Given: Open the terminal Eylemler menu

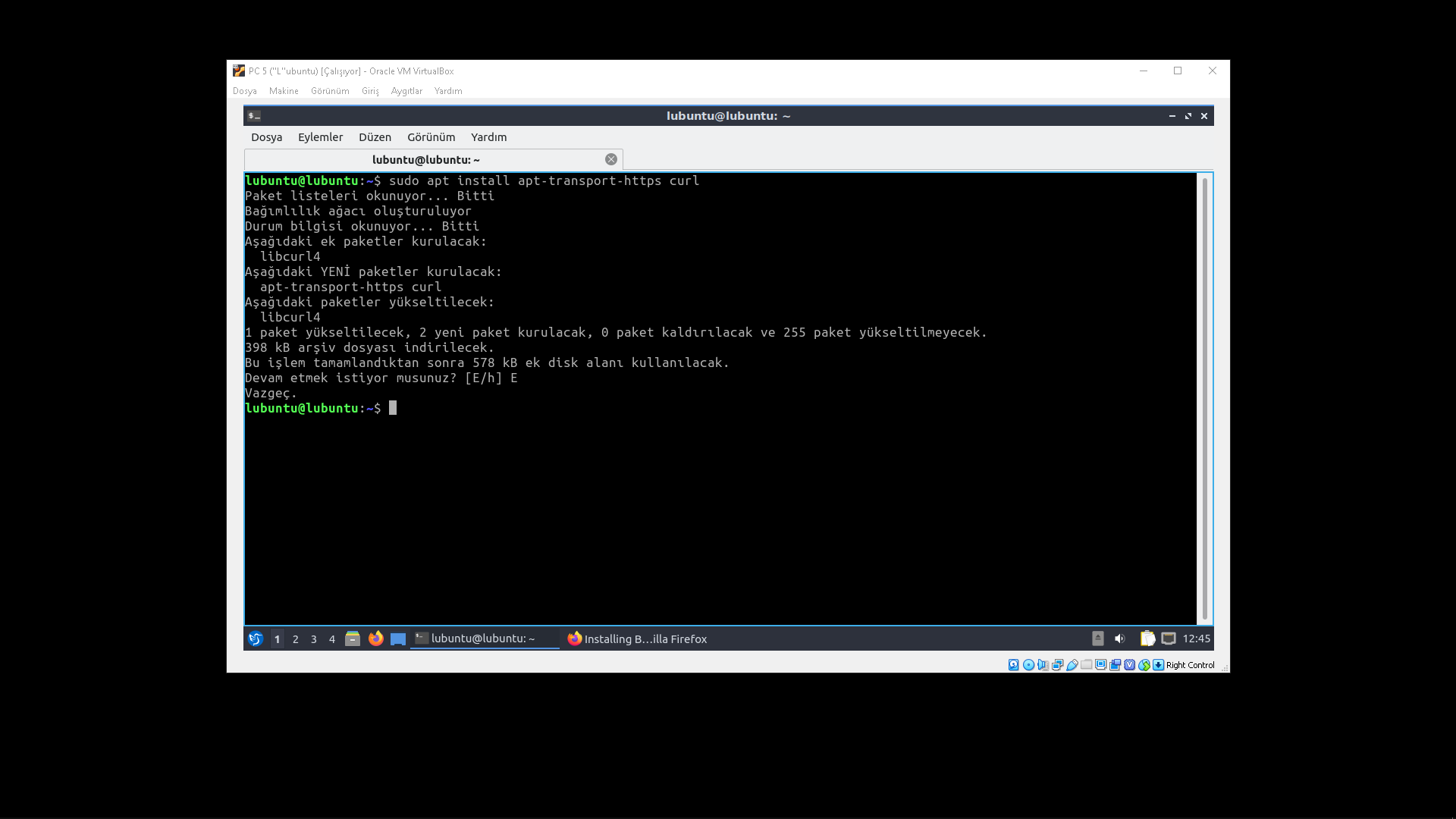Looking at the screenshot, I should pyautogui.click(x=320, y=137).
